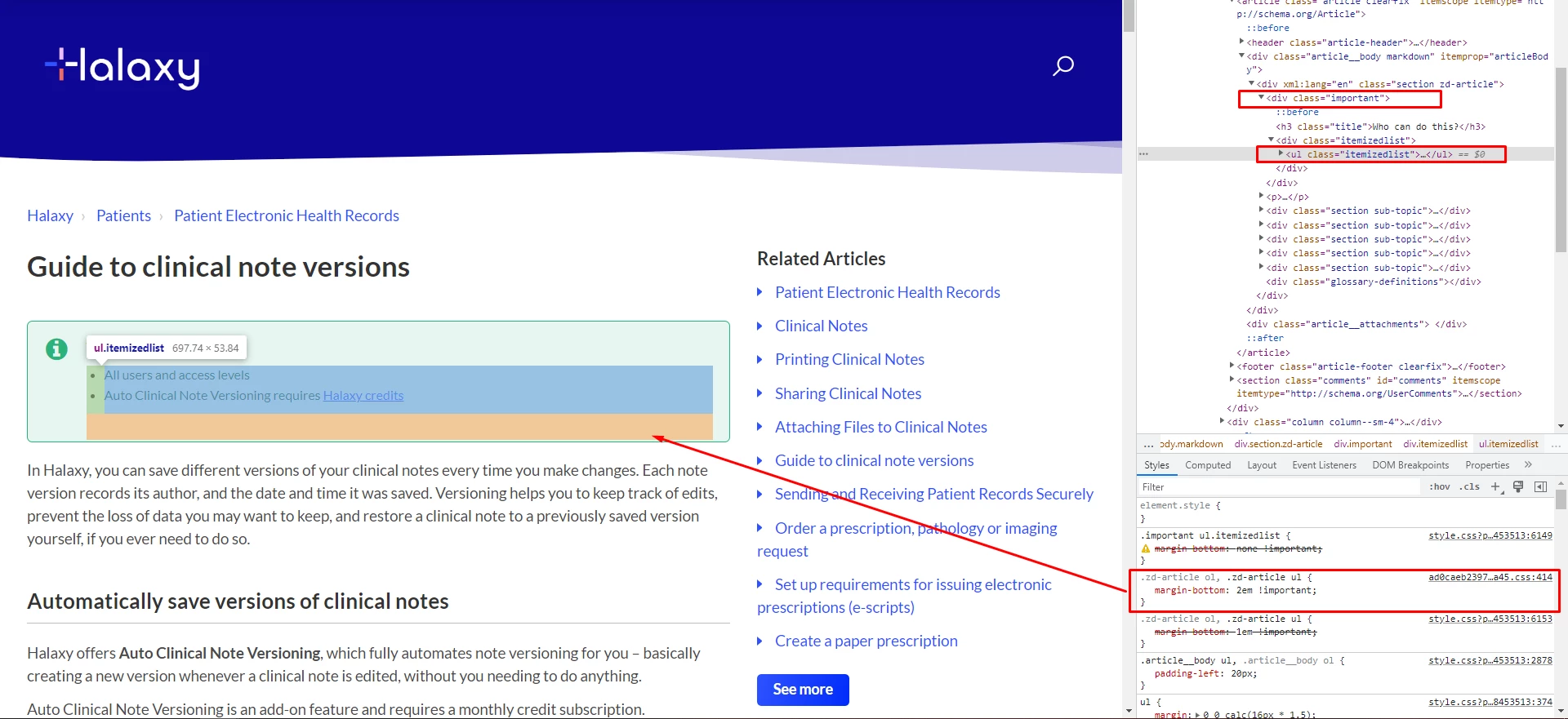Expand the p element node
This screenshot has width=1568, height=719.
coord(1261,196)
